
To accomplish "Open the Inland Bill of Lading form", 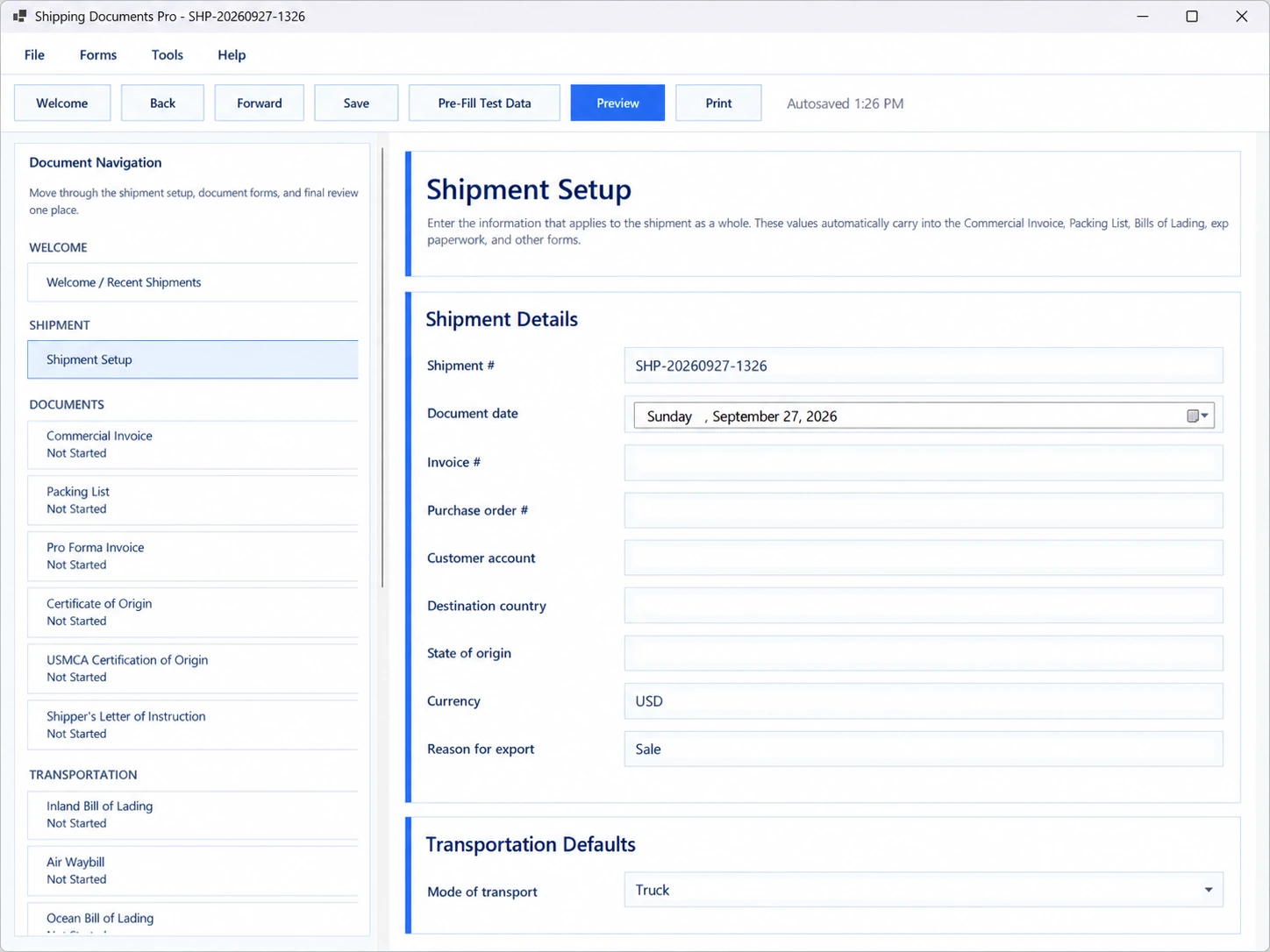I will tap(193, 814).
